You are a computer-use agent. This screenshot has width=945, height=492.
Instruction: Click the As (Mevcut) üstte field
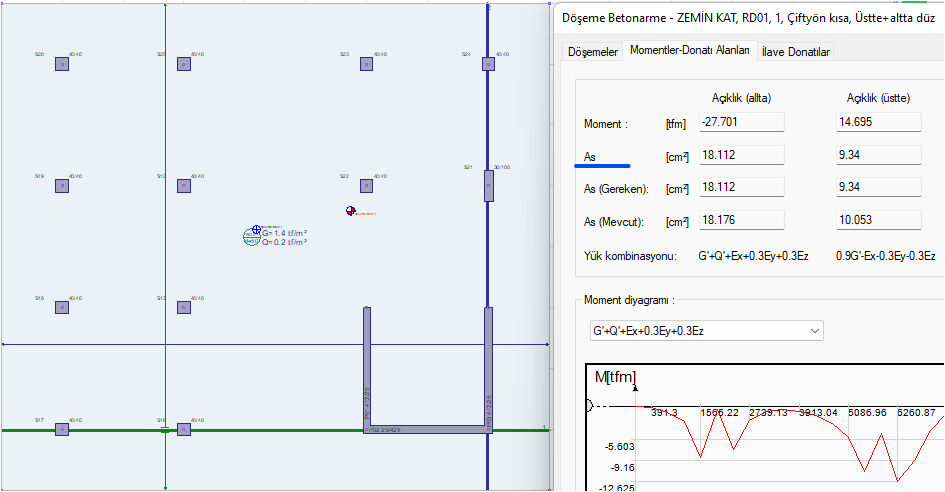877,220
